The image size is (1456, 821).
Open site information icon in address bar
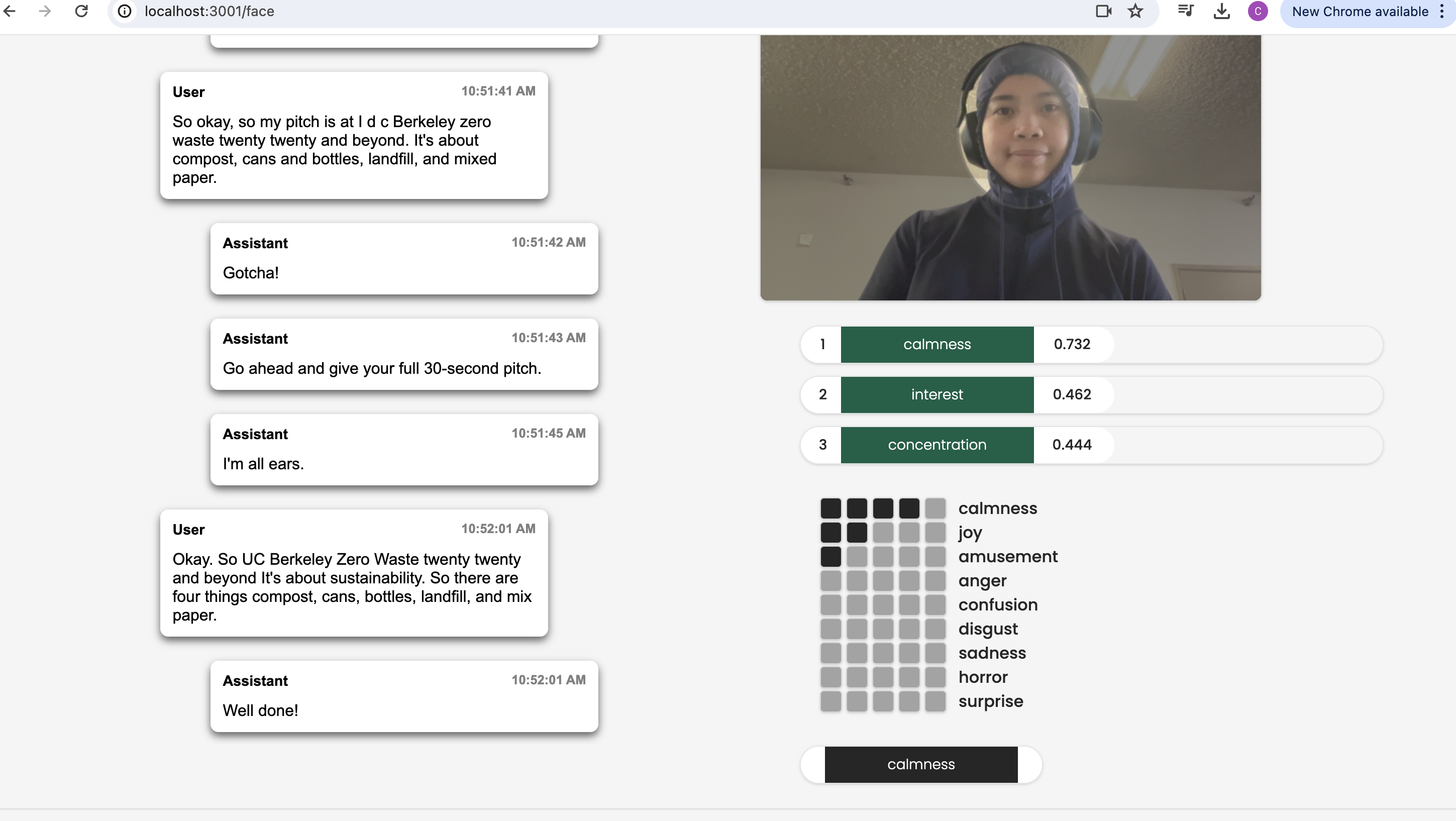click(x=125, y=12)
